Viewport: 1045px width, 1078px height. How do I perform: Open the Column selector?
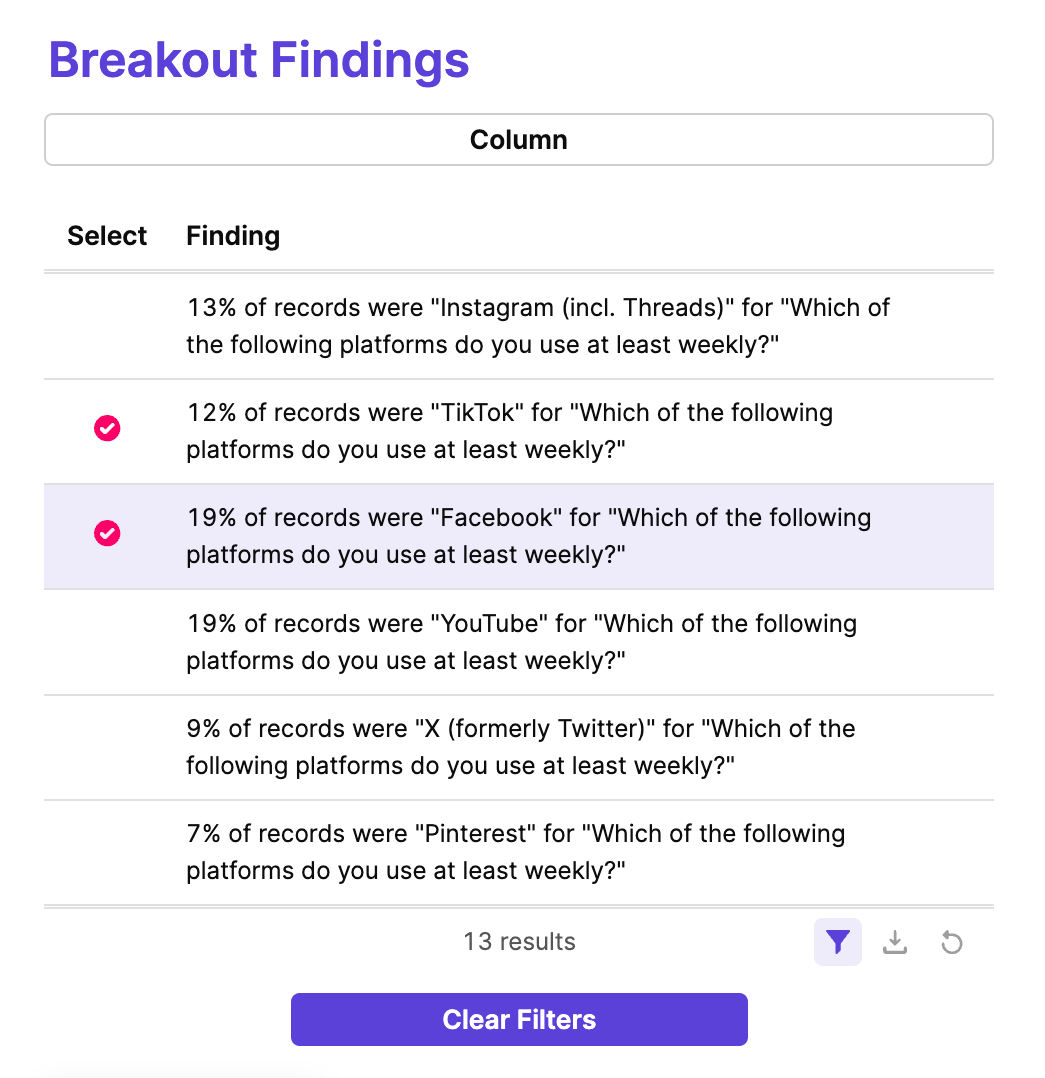coord(519,139)
